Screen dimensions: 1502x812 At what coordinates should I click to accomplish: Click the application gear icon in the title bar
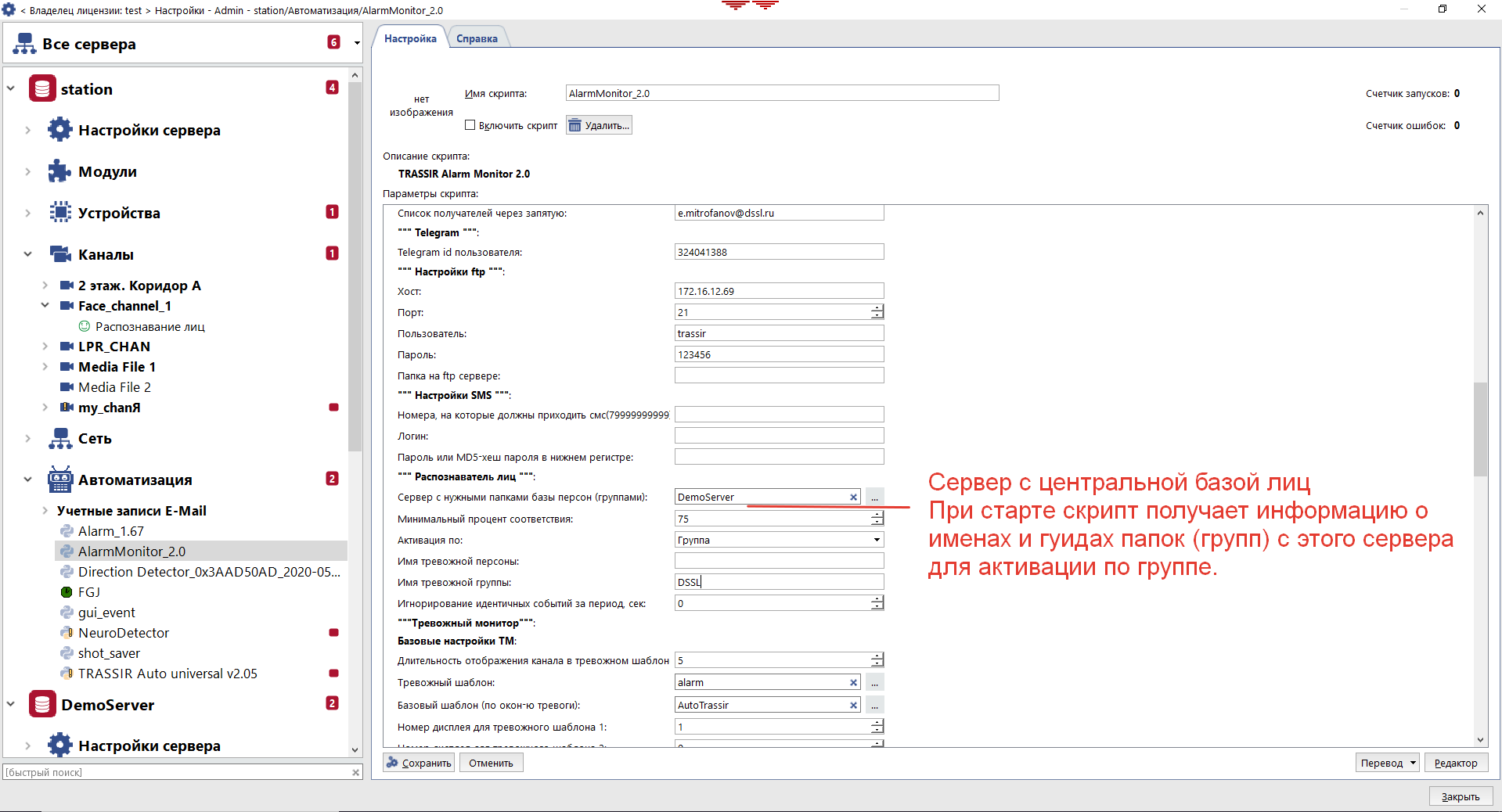[9, 9]
